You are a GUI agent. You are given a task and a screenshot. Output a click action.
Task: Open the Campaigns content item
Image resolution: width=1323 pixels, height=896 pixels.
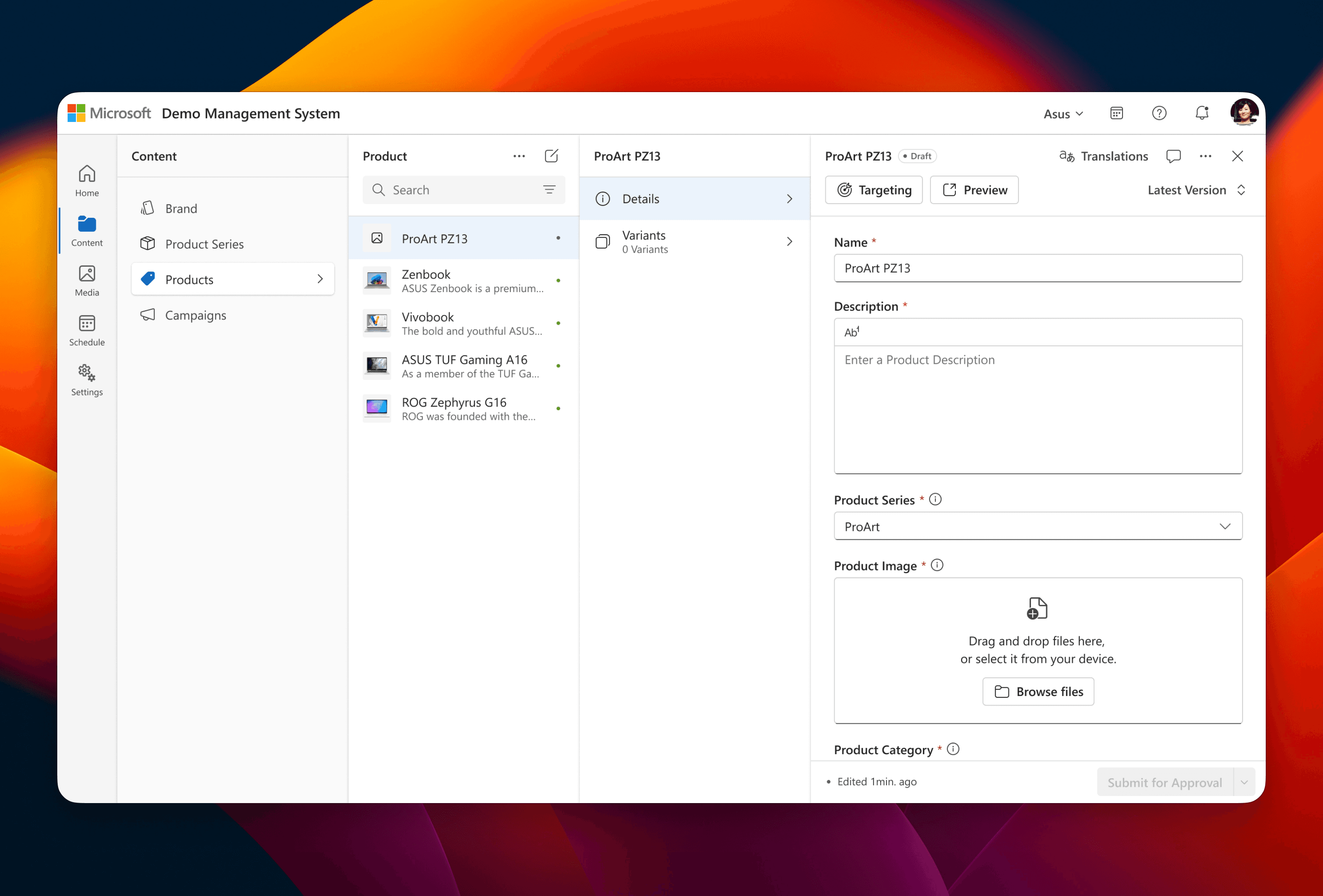pyautogui.click(x=195, y=315)
